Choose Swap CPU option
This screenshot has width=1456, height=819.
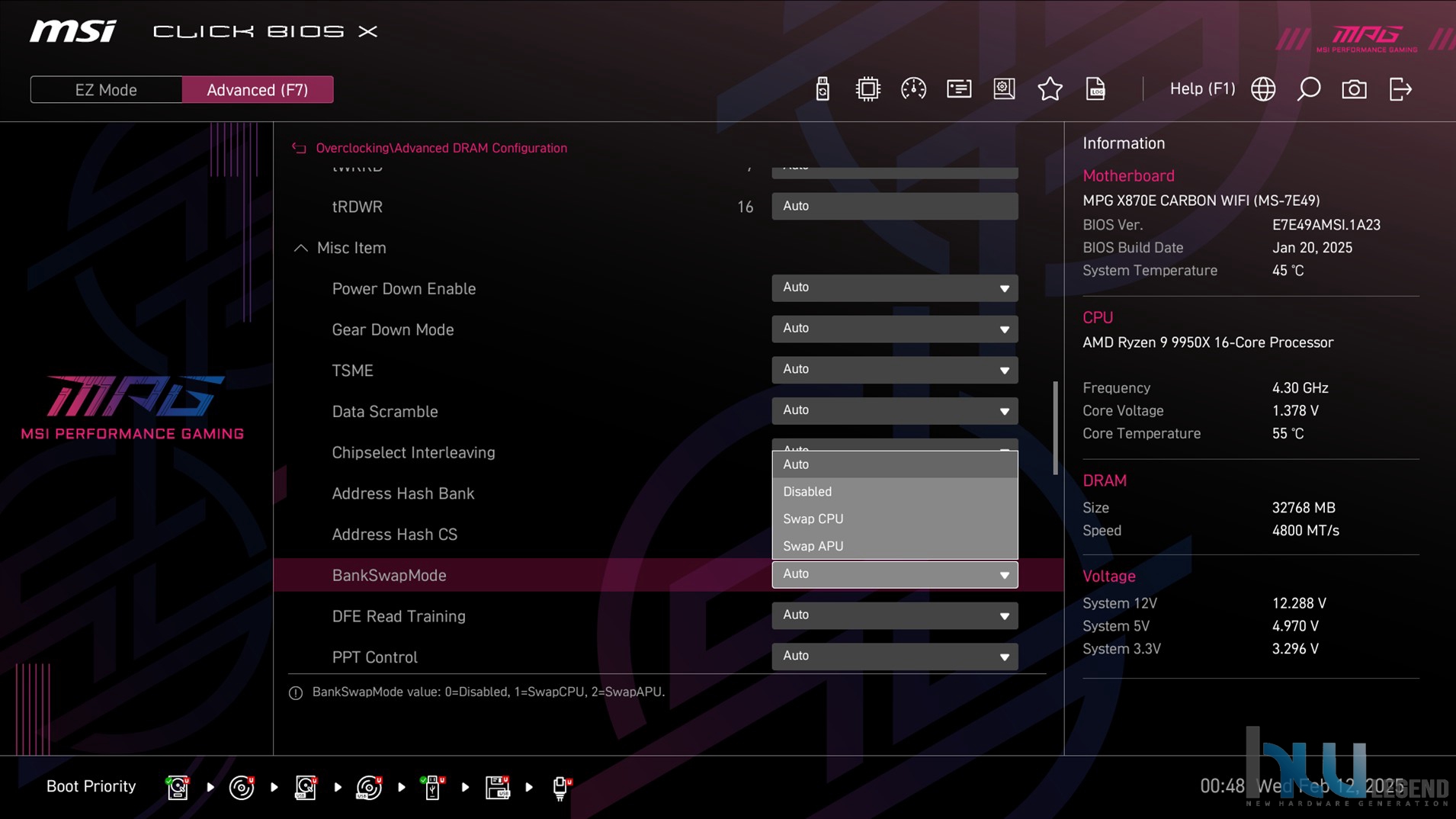point(894,519)
